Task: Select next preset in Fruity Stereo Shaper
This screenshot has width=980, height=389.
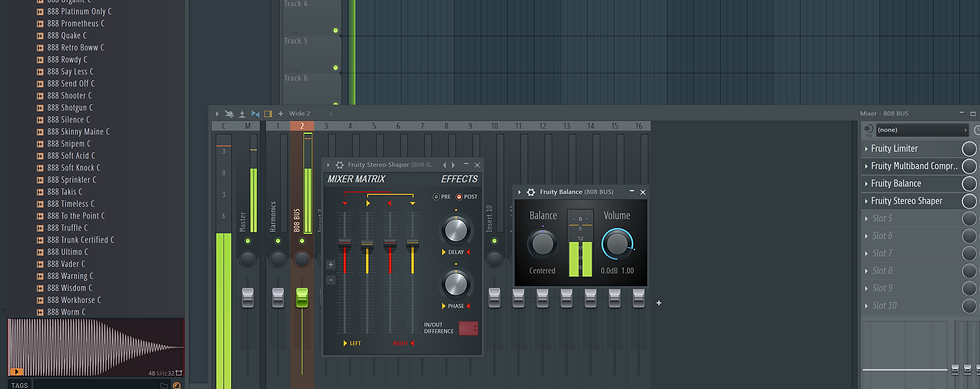Action: [453, 165]
